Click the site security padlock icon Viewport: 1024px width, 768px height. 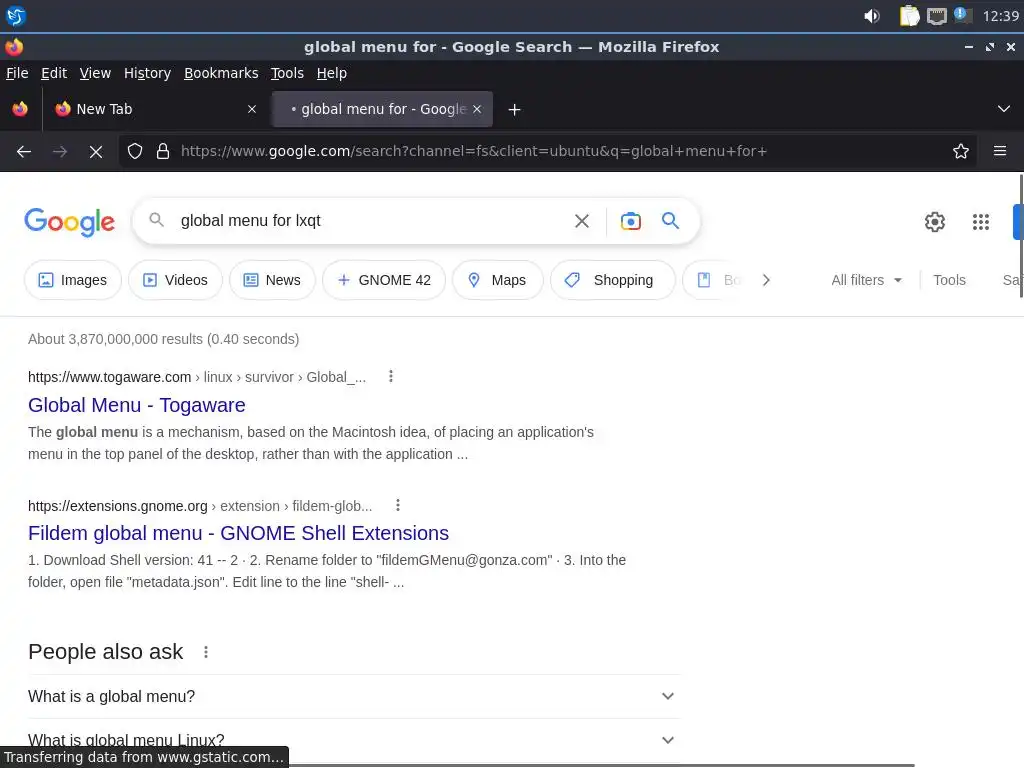pos(163,152)
